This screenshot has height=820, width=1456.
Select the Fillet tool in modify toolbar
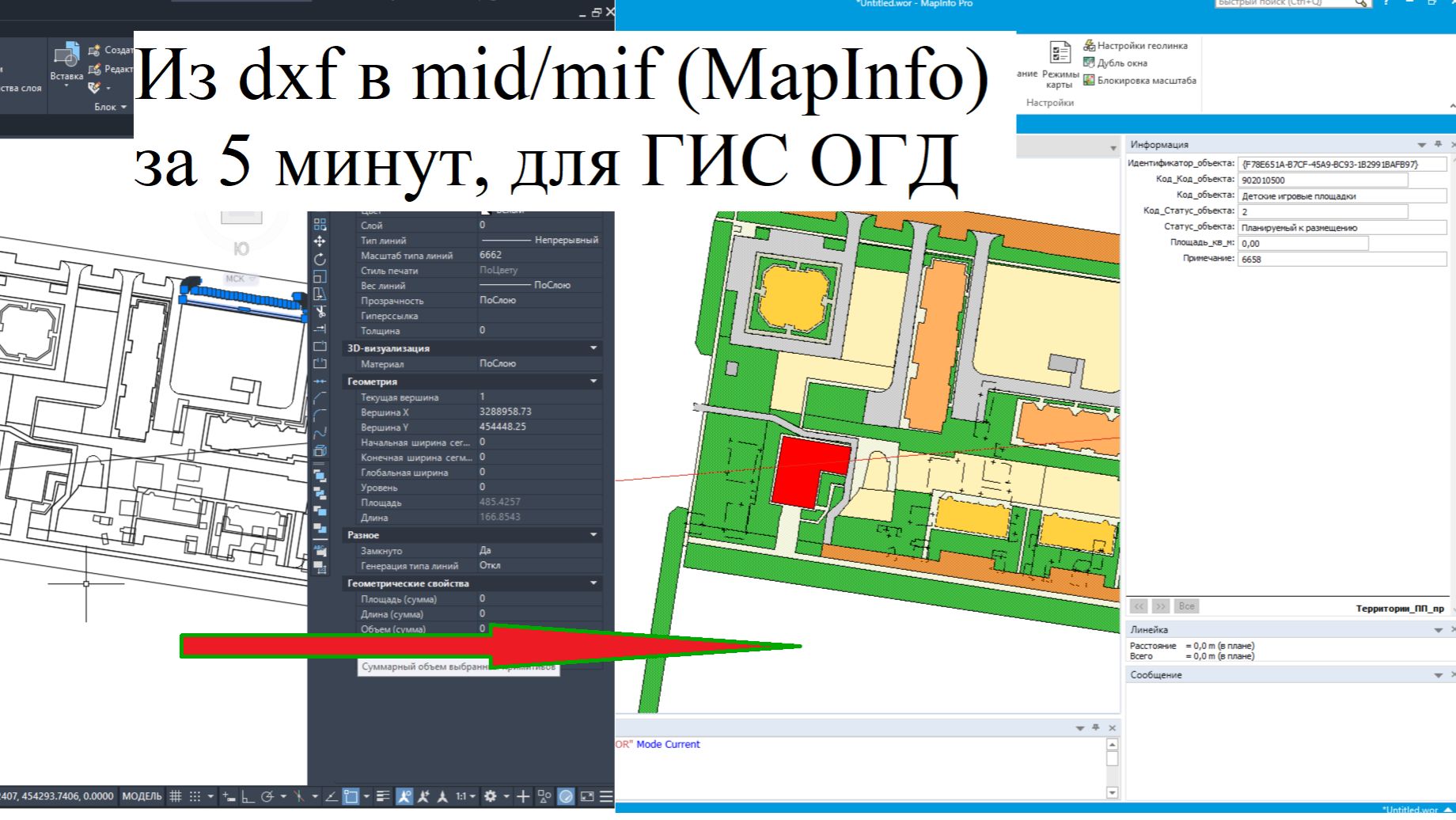pyautogui.click(x=320, y=416)
